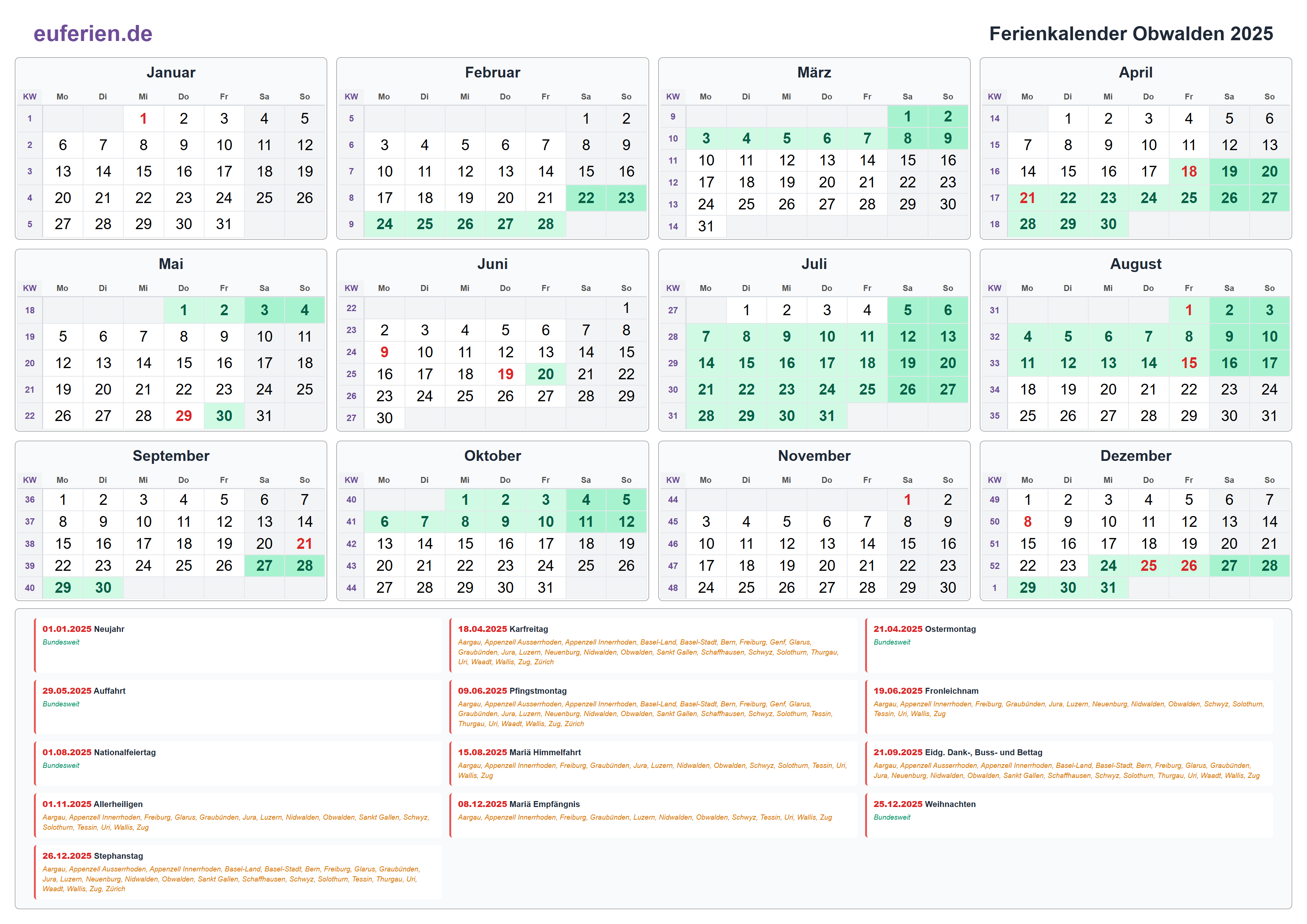
Task: Open the 15.08.2025 Mariä Himmelfahrt entry
Action: coord(653,764)
